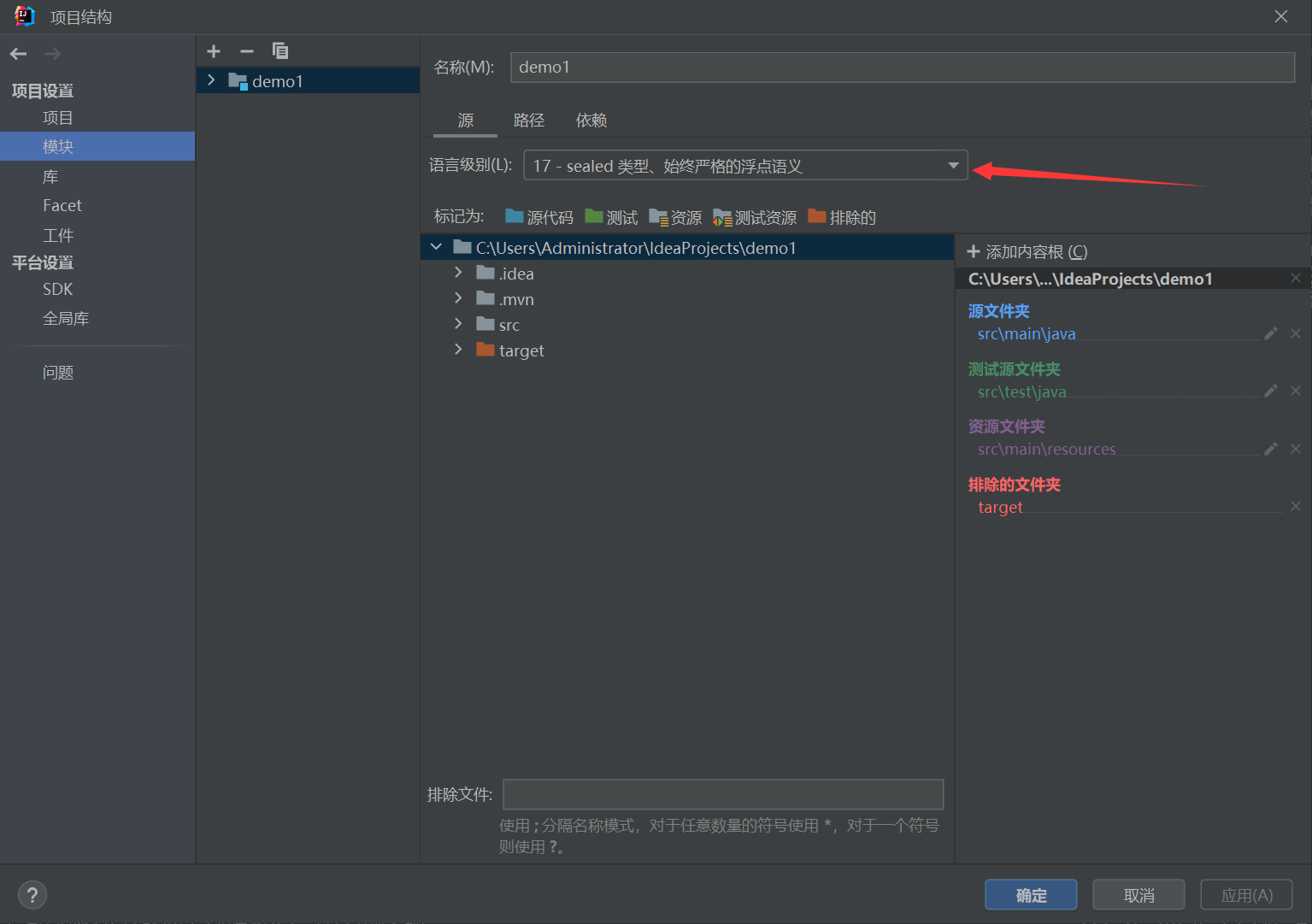
Task: Click the 排除文件 exclude files input field
Action: pyautogui.click(x=723, y=794)
